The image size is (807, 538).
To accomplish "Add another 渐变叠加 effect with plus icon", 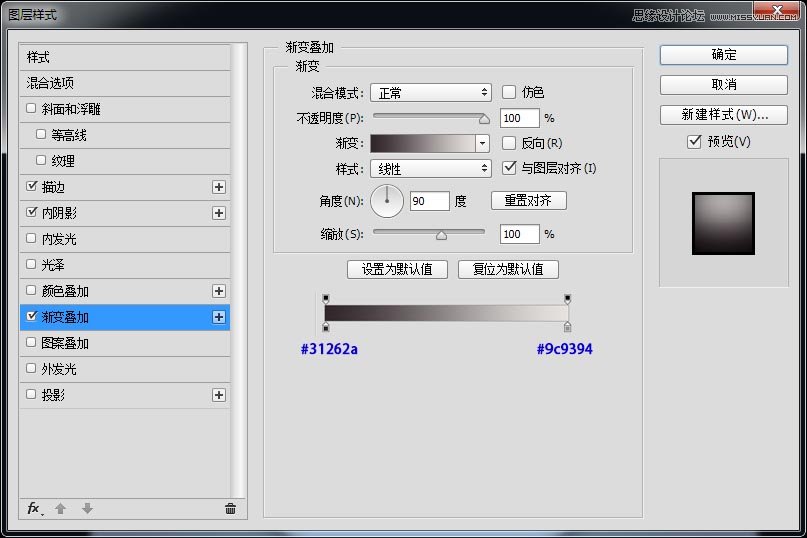I will 219,317.
